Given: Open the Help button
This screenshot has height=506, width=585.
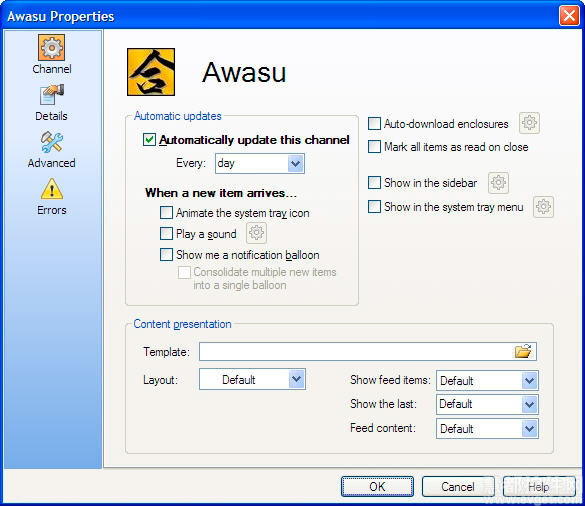Looking at the screenshot, I should (x=538, y=486).
